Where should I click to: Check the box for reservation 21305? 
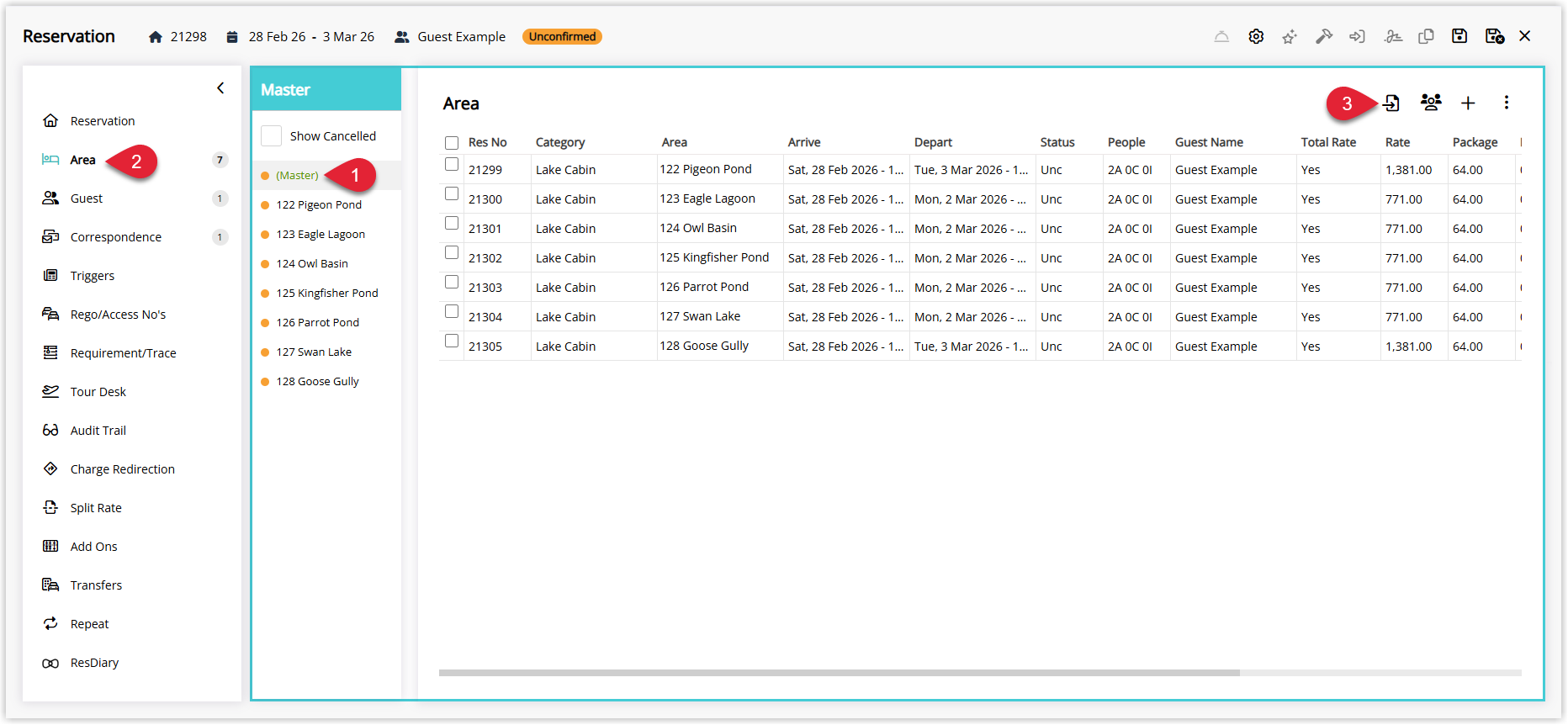click(x=452, y=341)
